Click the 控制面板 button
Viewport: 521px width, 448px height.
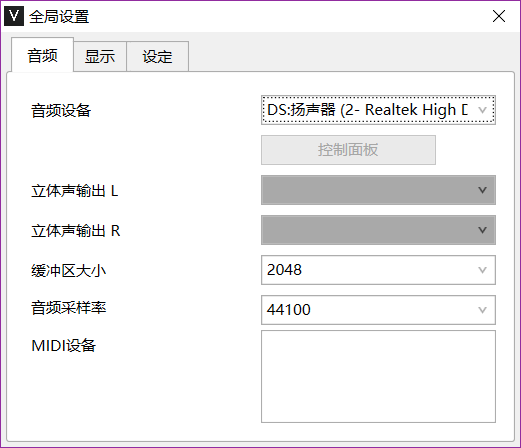348,150
